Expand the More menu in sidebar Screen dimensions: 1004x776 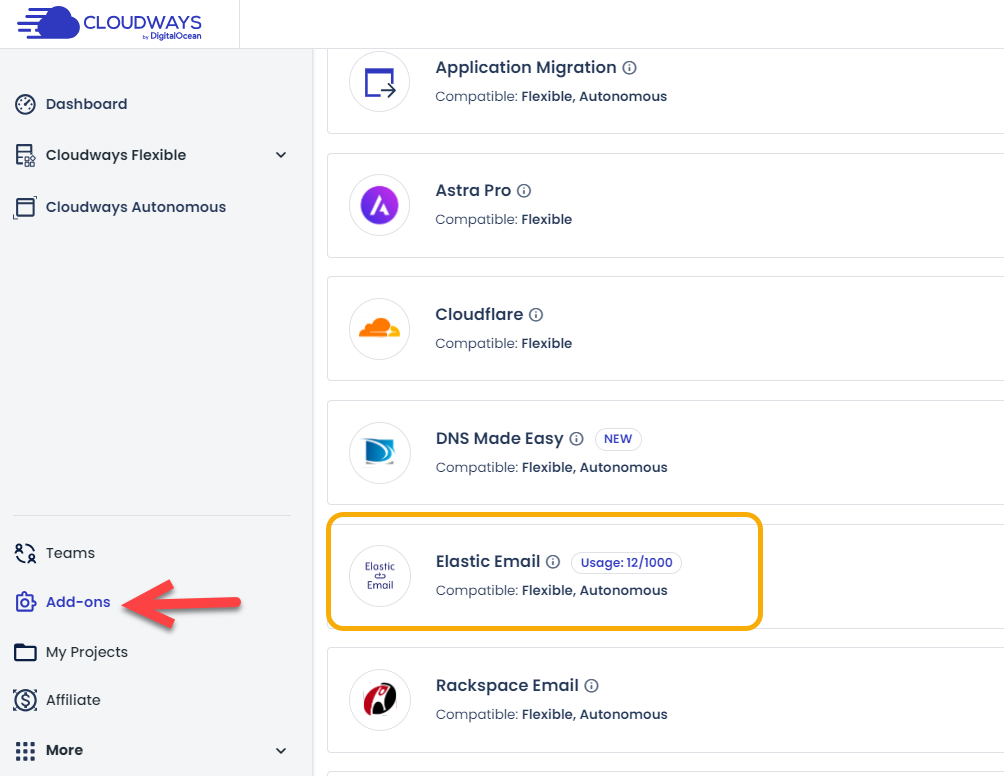coord(281,750)
